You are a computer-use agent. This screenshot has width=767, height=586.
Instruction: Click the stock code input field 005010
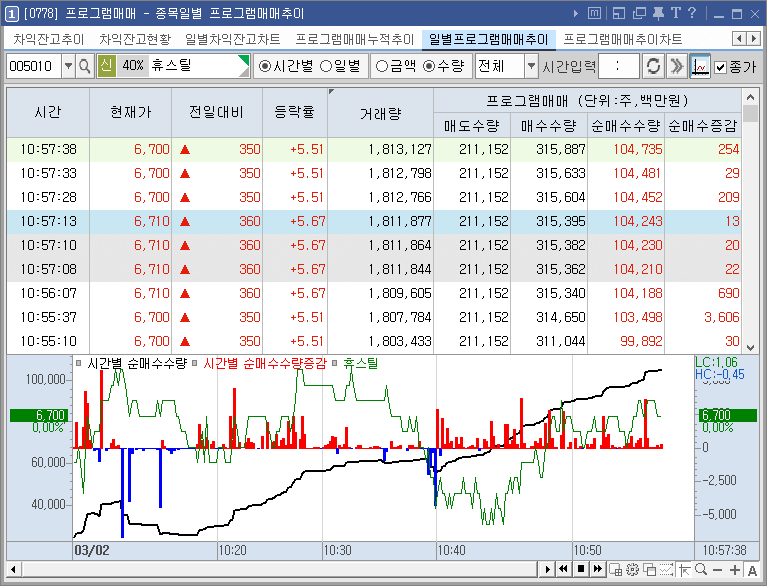pos(34,66)
